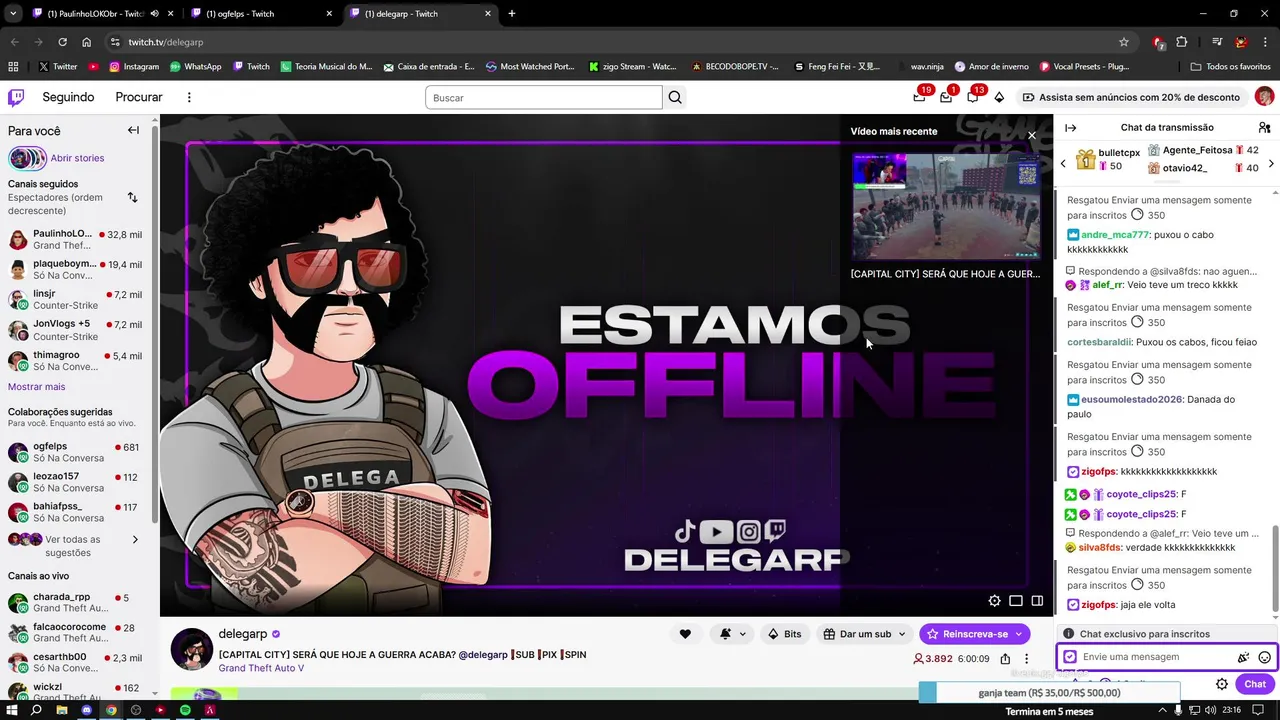Focus the Envie uma mensagem chat input

(1155, 657)
